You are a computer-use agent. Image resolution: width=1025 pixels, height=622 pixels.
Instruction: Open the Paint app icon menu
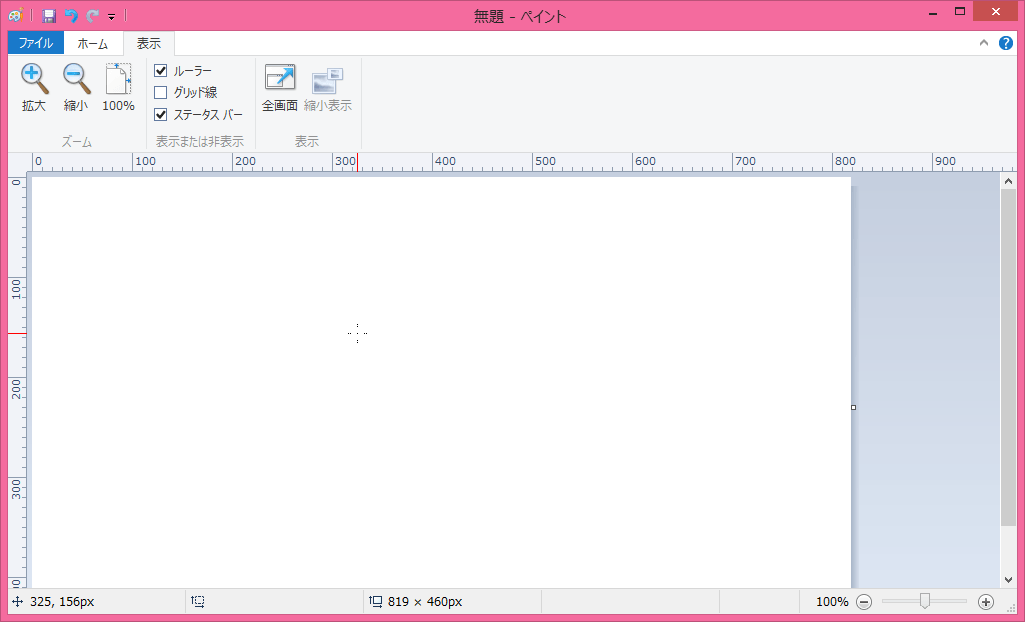(x=16, y=15)
